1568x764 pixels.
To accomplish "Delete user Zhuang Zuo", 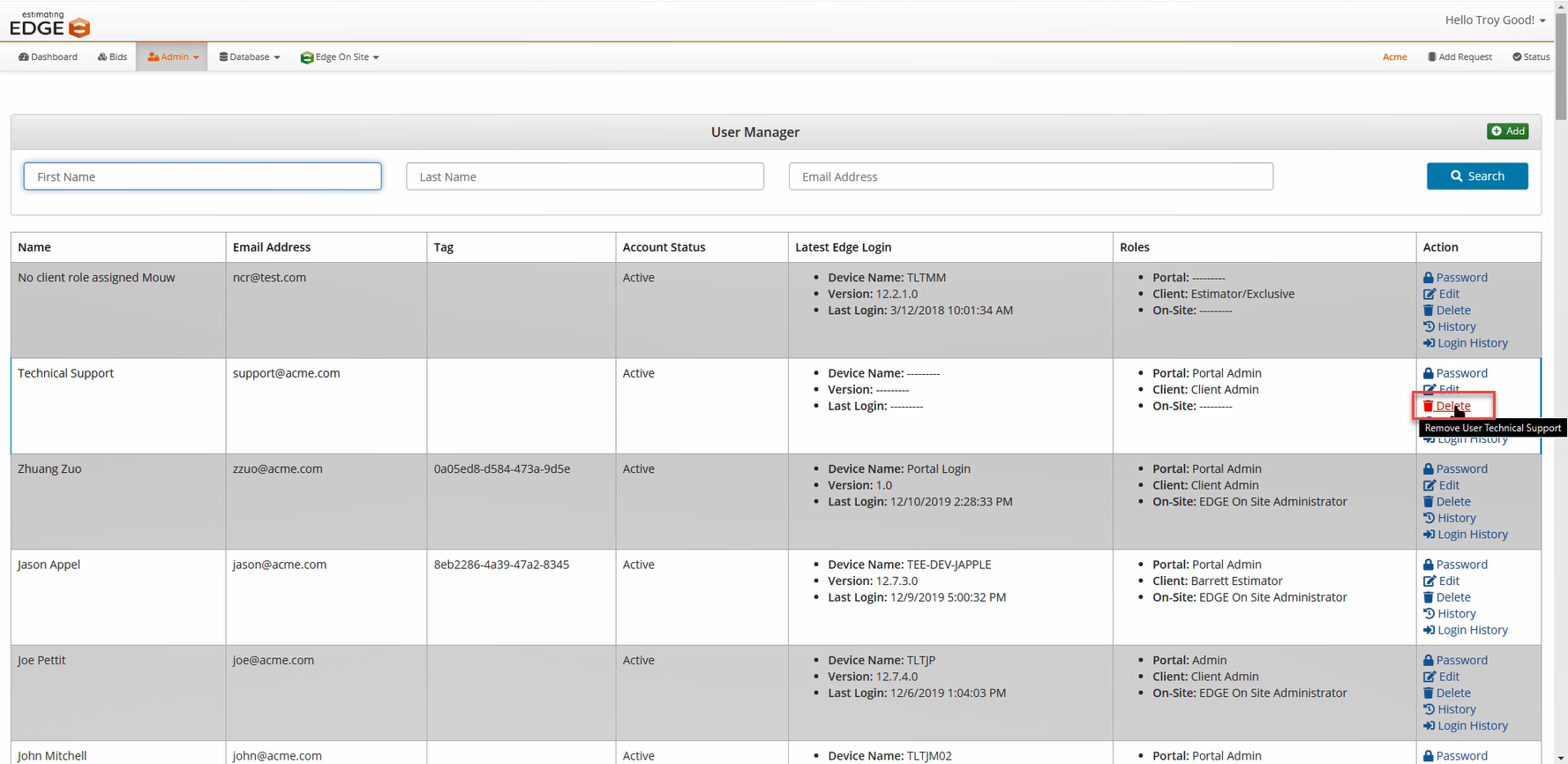I will [x=1446, y=502].
